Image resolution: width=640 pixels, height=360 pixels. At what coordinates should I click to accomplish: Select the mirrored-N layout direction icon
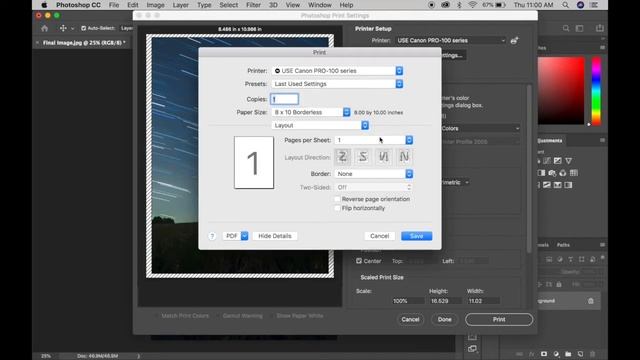pos(384,157)
